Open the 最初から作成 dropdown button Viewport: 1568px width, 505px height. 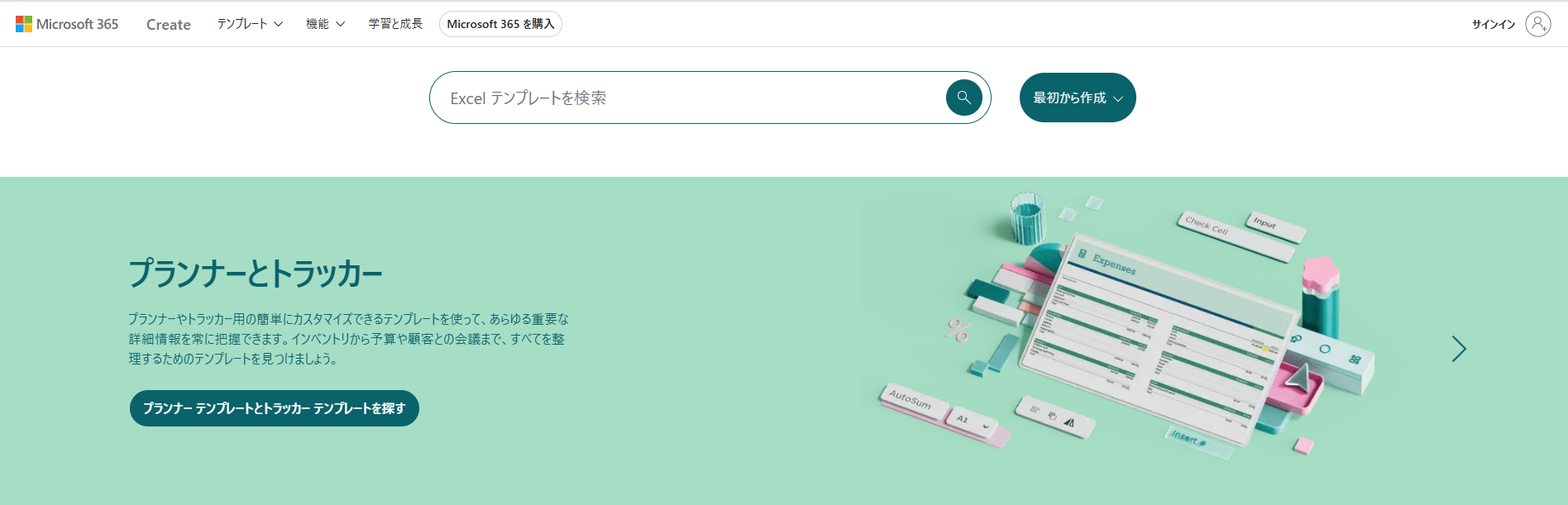[1078, 98]
